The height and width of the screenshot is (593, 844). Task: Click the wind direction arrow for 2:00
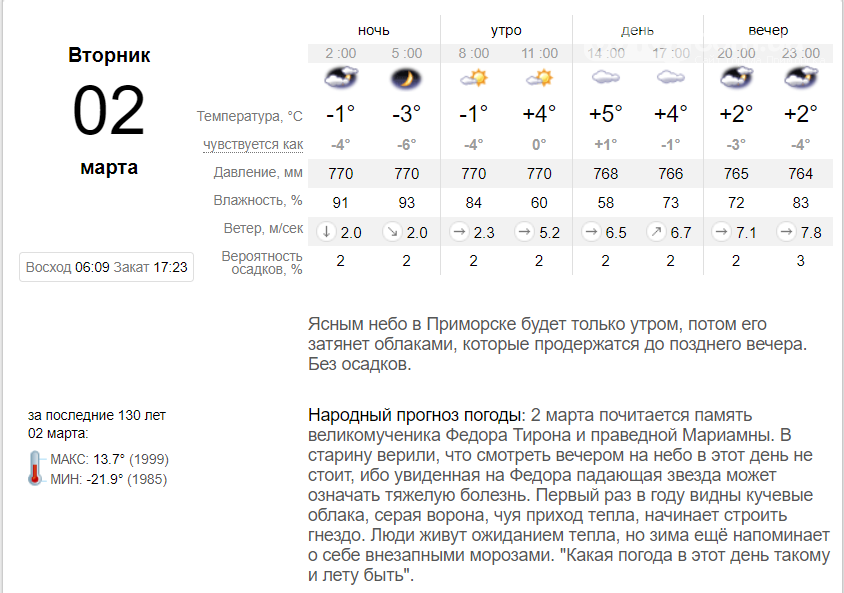click(x=326, y=232)
